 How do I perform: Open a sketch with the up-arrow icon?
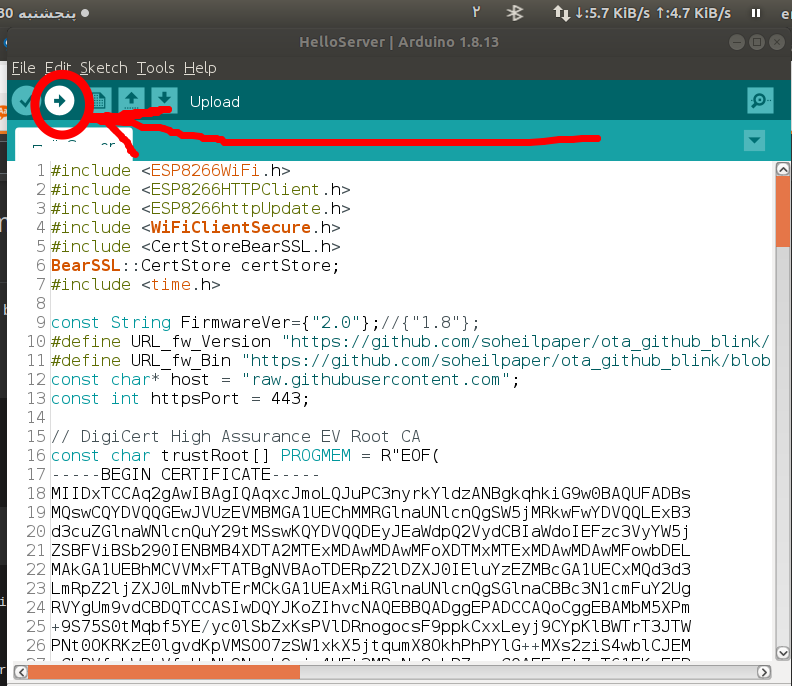pos(131,100)
